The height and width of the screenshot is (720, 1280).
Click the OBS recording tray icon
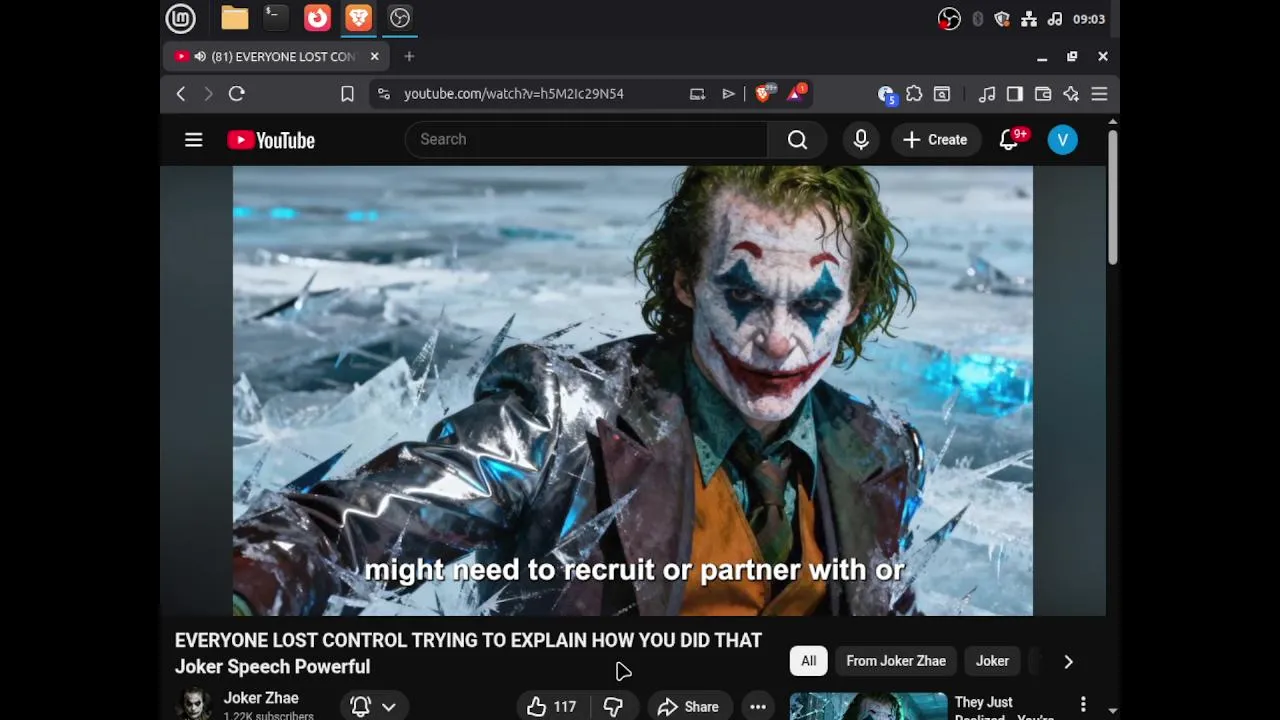point(949,19)
